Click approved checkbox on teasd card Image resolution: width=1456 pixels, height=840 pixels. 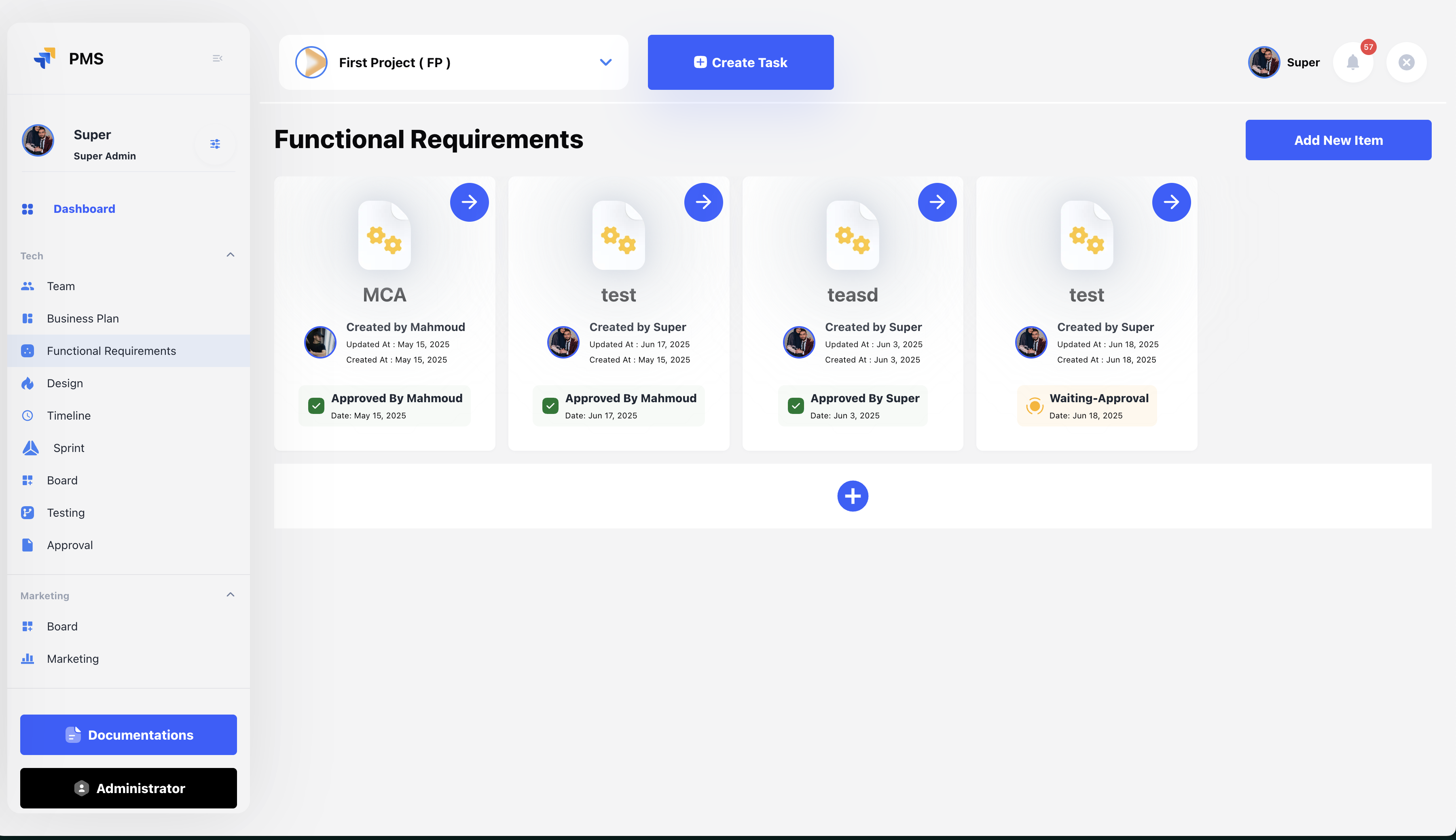pos(796,405)
